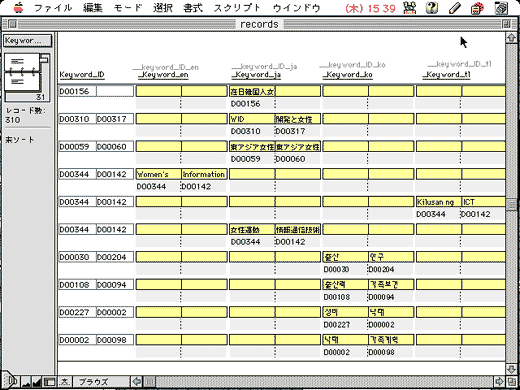Click the Keyword_ID field containing D00098
The image size is (520, 390).
tap(115, 340)
